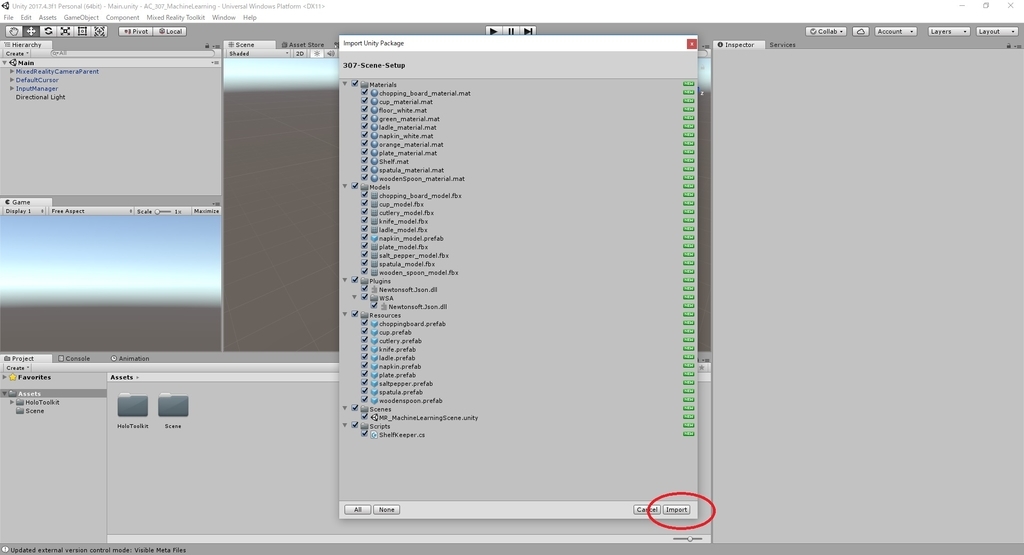Collapse the Materials folder in import list
The width and height of the screenshot is (1024, 555).
click(x=345, y=84)
